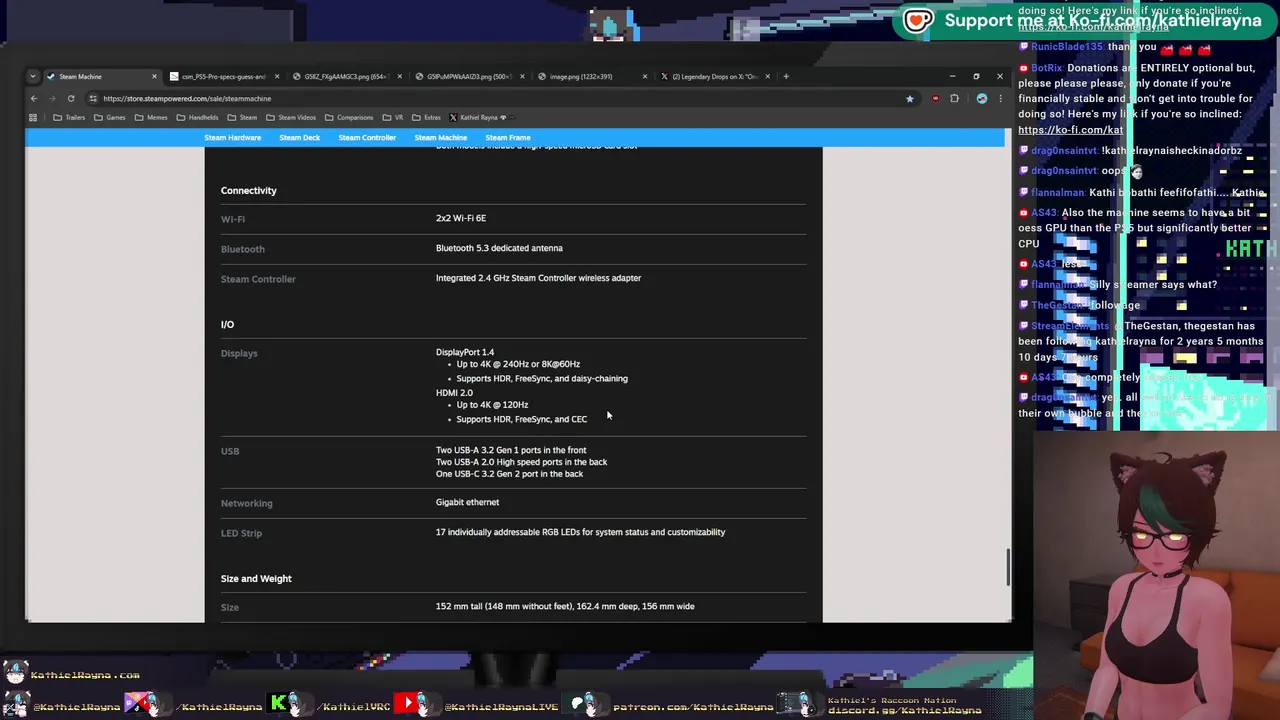Open the VR bookmark folder
This screenshot has width=1280, height=720.
[x=395, y=117]
